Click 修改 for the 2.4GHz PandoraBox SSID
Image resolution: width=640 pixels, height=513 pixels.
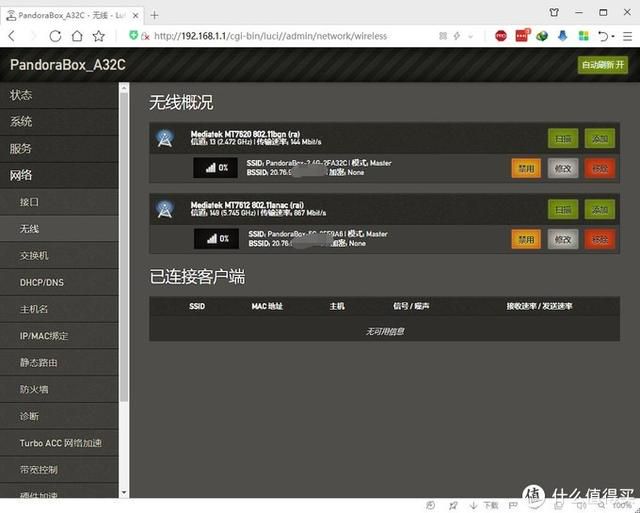(563, 168)
